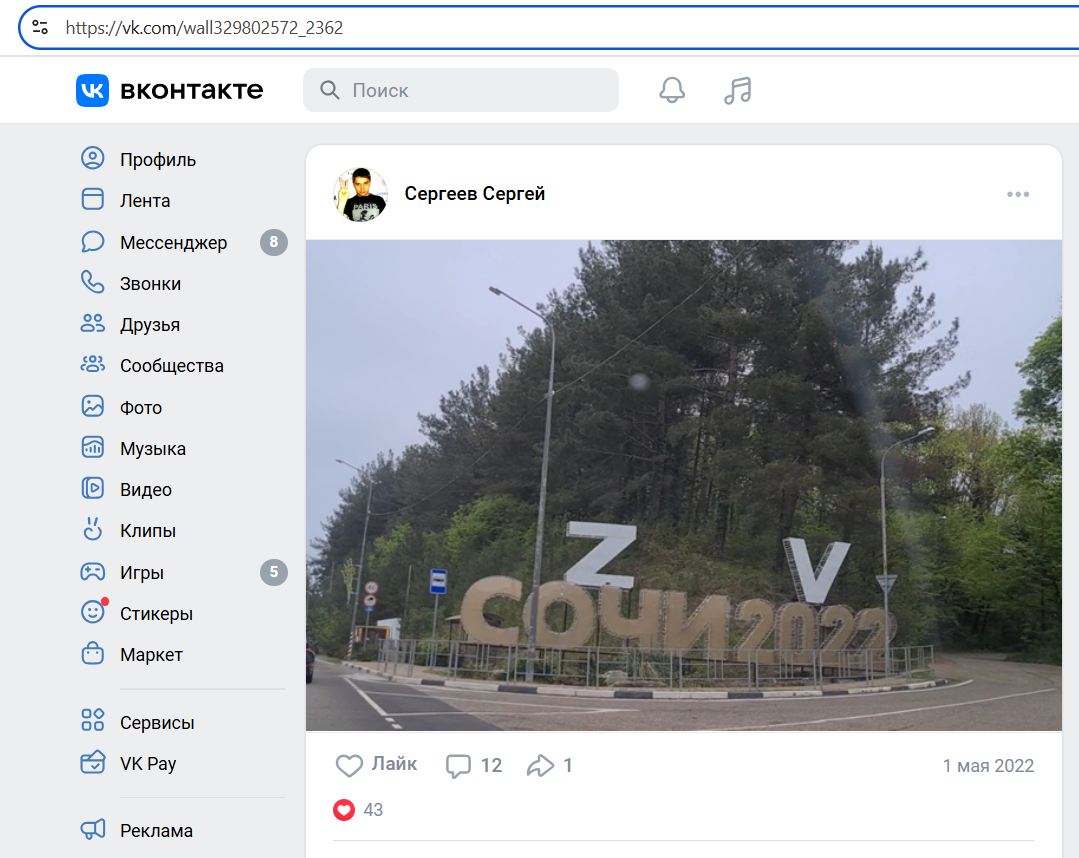
Task: Share the post via arrow icon
Action: pyautogui.click(x=540, y=766)
